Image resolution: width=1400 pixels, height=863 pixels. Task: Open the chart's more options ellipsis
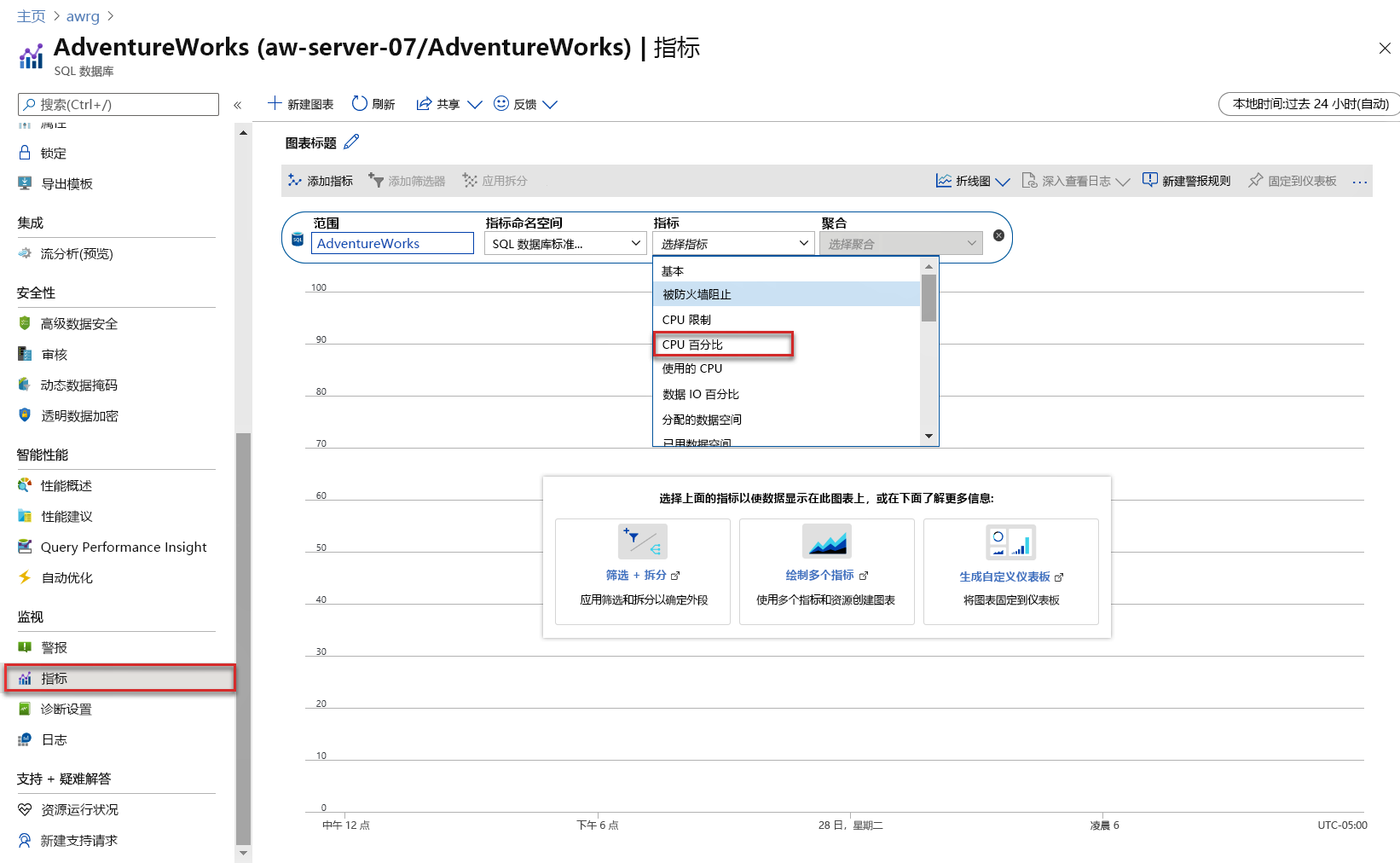(1360, 182)
